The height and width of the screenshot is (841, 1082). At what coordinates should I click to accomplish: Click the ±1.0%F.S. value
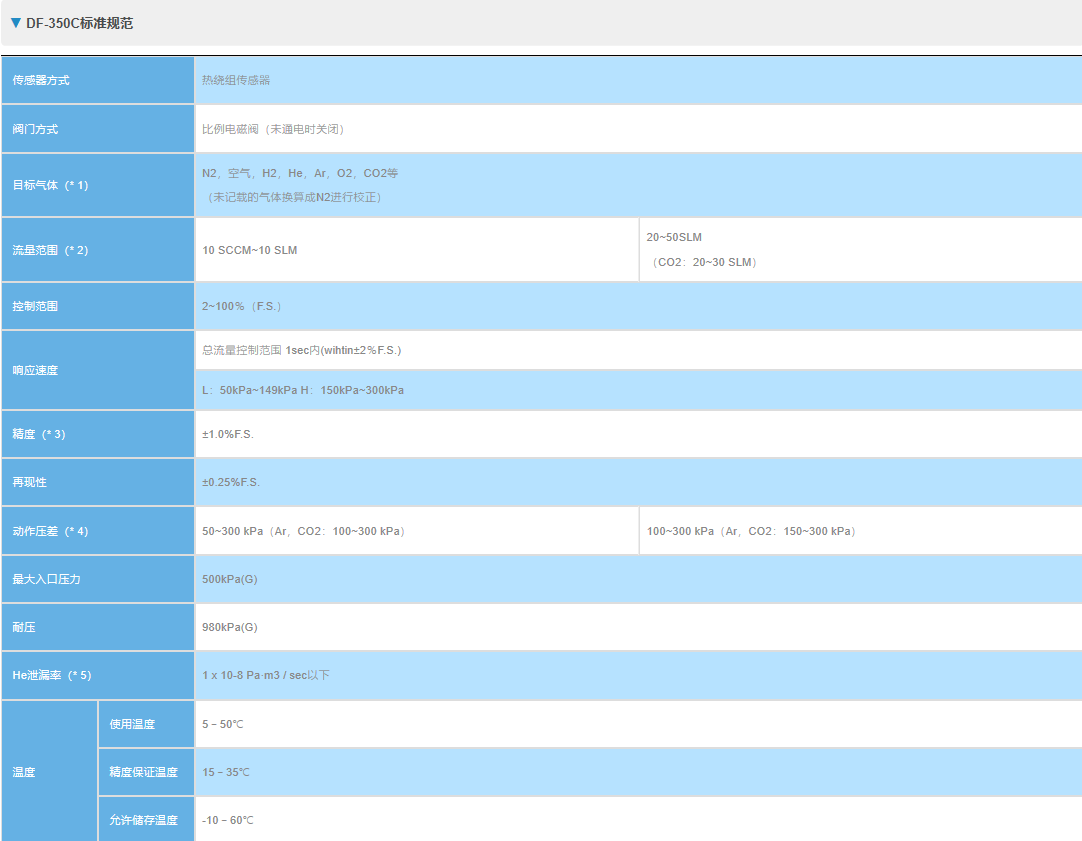[228, 434]
